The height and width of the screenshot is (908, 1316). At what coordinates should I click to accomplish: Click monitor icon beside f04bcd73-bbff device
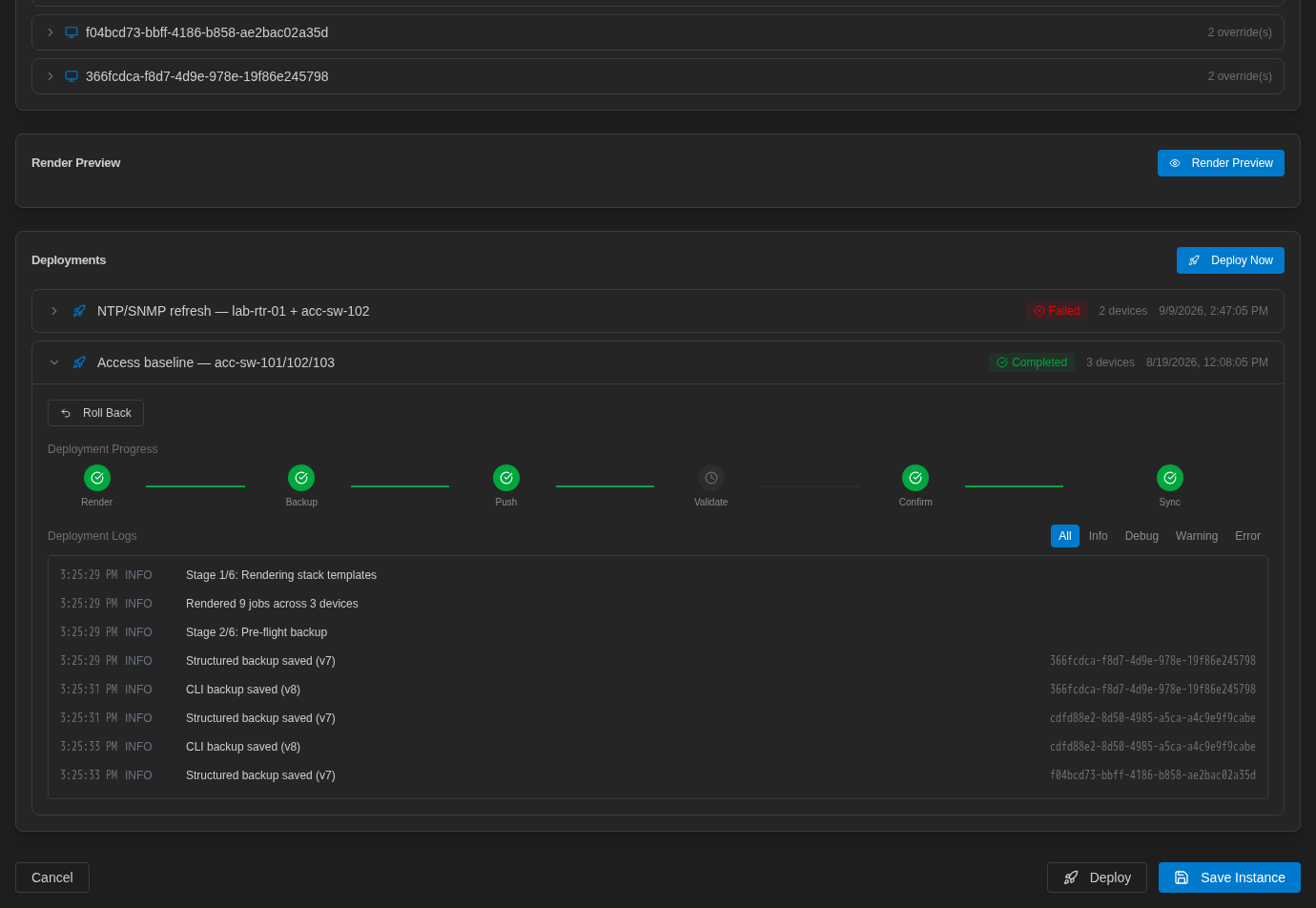tap(72, 32)
